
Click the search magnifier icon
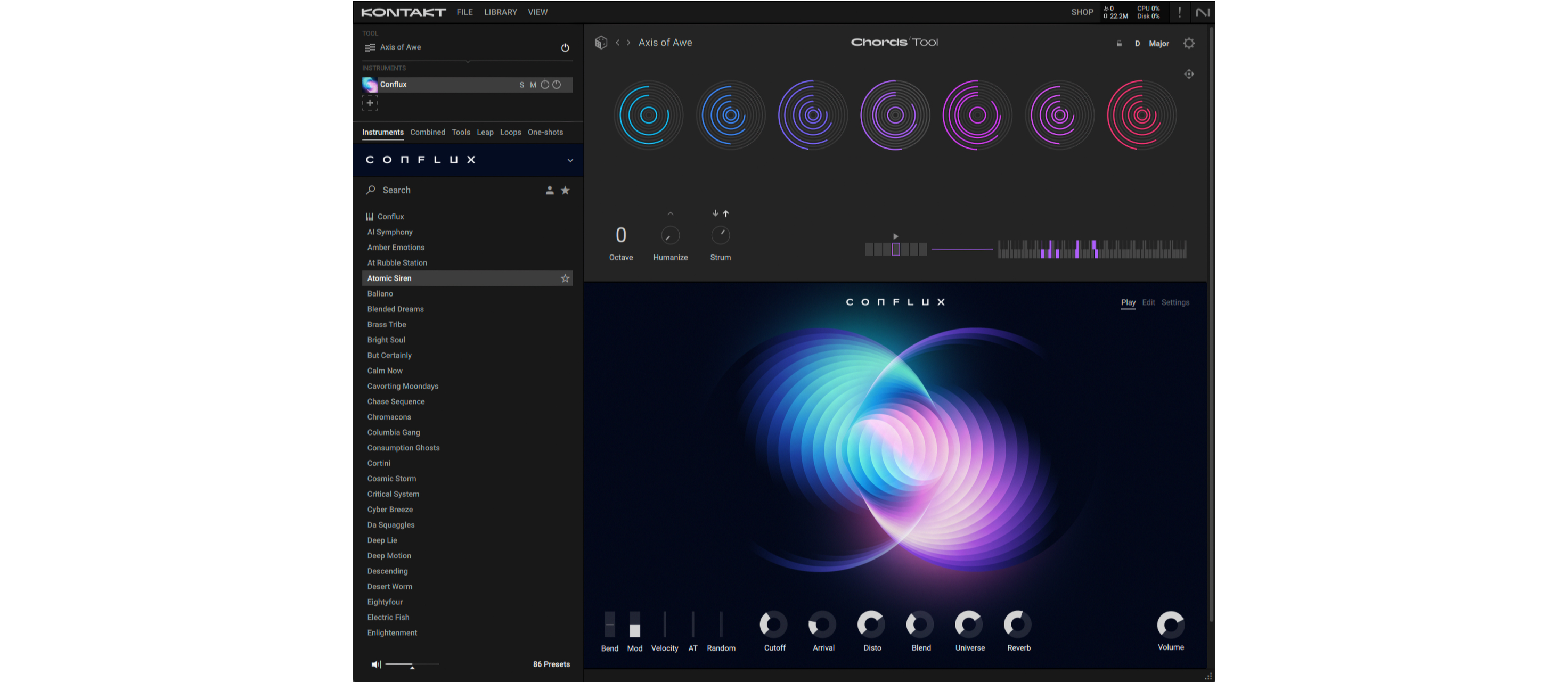370,190
